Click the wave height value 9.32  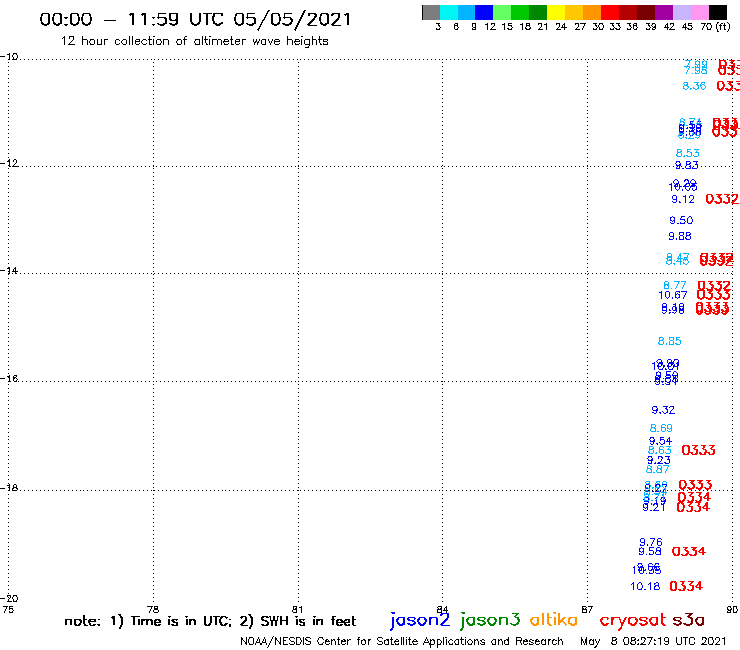point(663,410)
